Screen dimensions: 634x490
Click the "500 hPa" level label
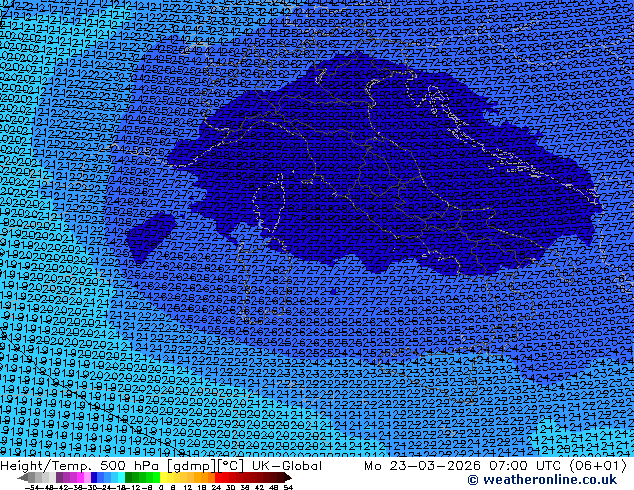point(131,466)
